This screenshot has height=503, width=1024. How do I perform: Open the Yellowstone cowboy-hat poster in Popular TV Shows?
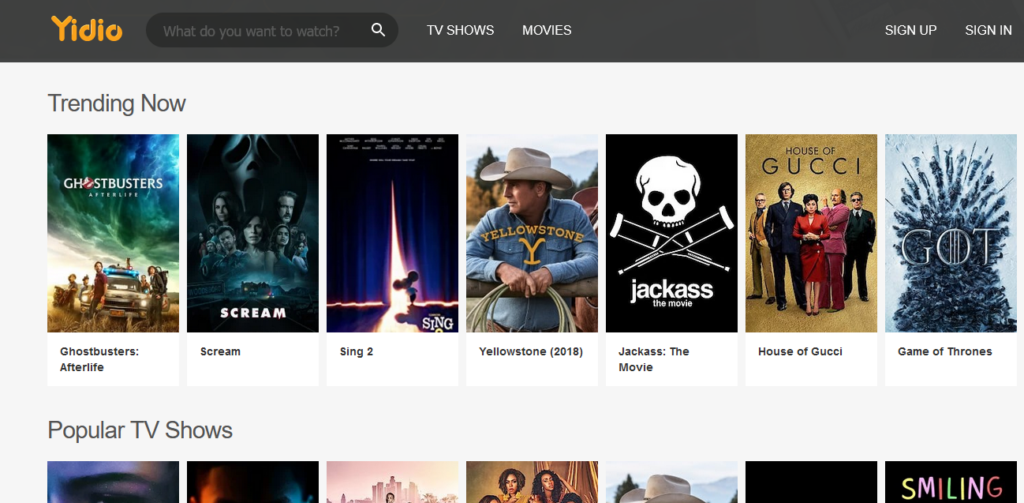click(671, 482)
